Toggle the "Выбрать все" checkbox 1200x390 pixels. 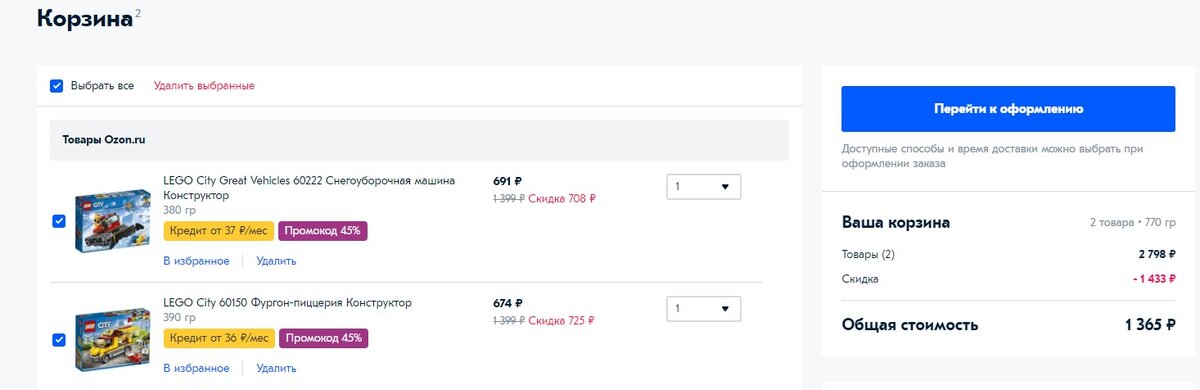57,86
